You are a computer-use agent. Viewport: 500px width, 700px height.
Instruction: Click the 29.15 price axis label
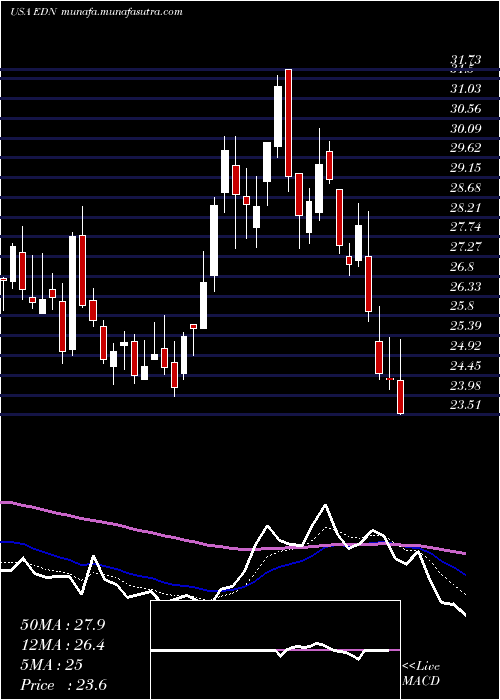click(x=466, y=168)
